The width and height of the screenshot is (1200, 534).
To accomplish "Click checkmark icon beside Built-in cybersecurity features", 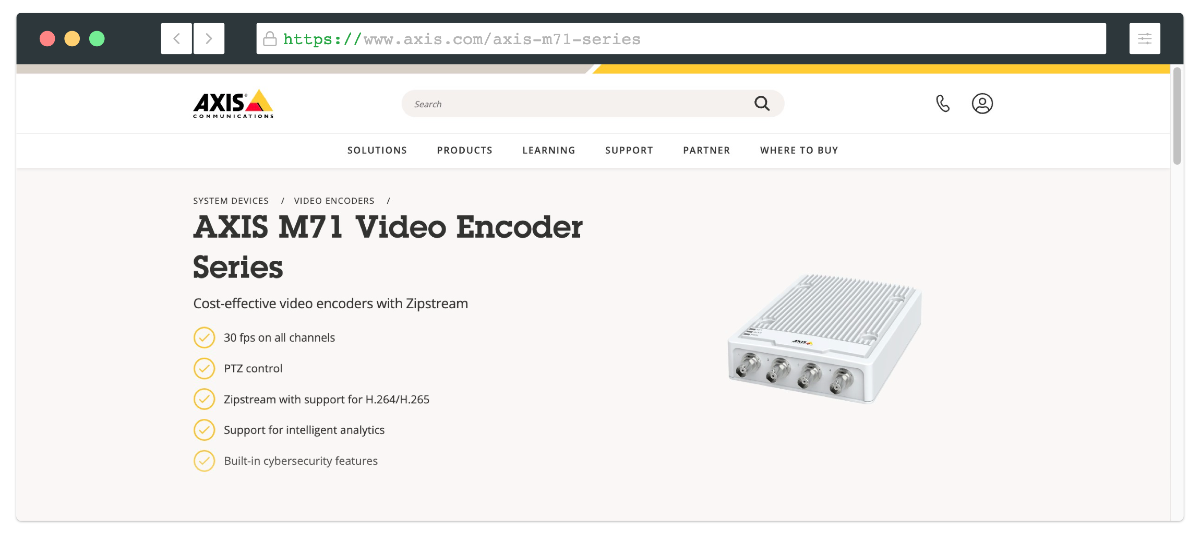I will click(204, 461).
